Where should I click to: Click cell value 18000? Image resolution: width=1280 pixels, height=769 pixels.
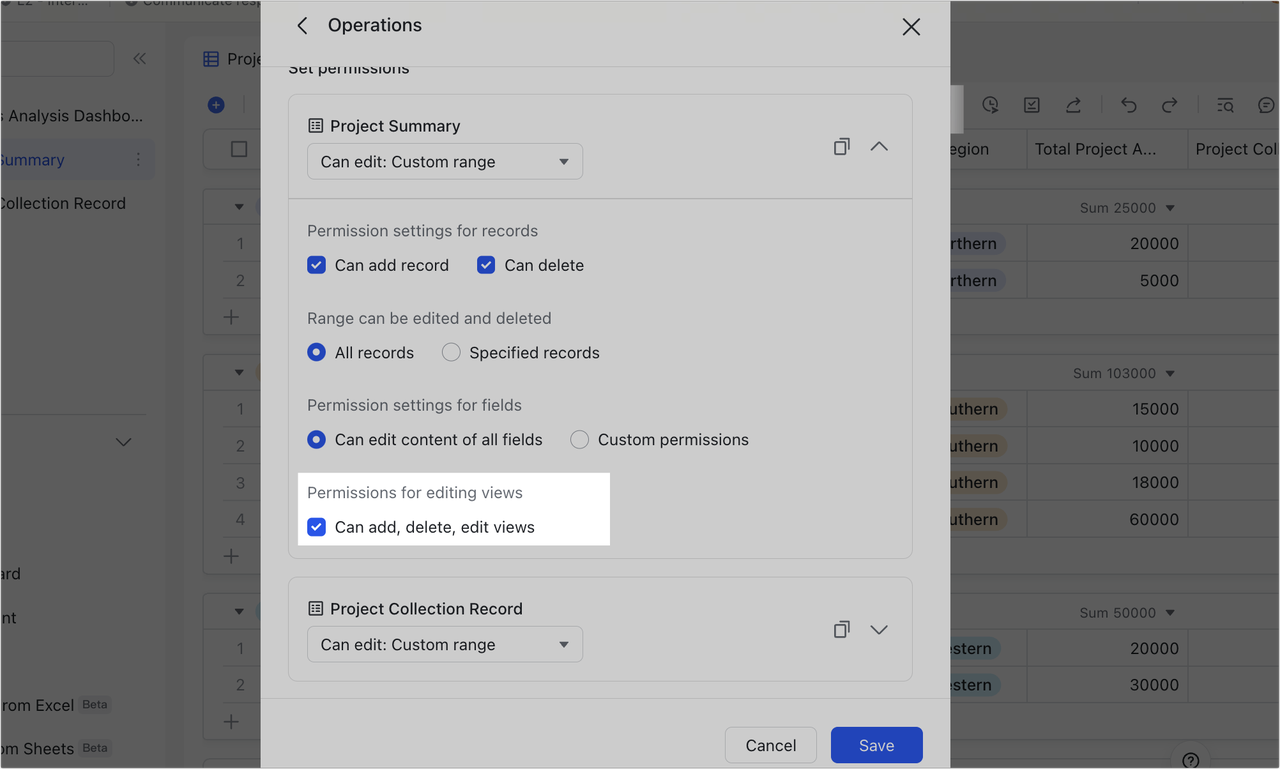pyautogui.click(x=1154, y=483)
